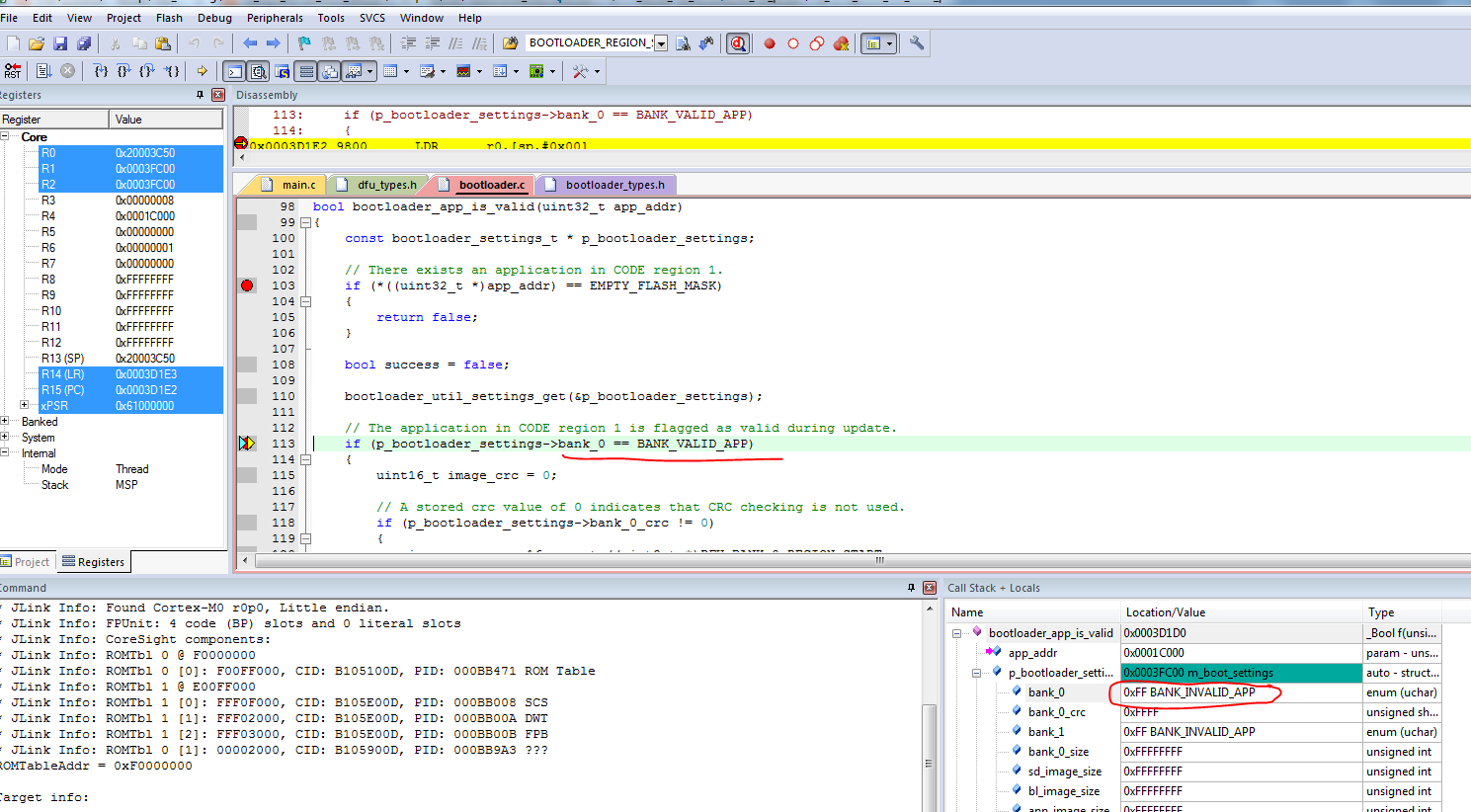Show the next statement with the yellow arrow
1471x812 pixels.
click(203, 71)
